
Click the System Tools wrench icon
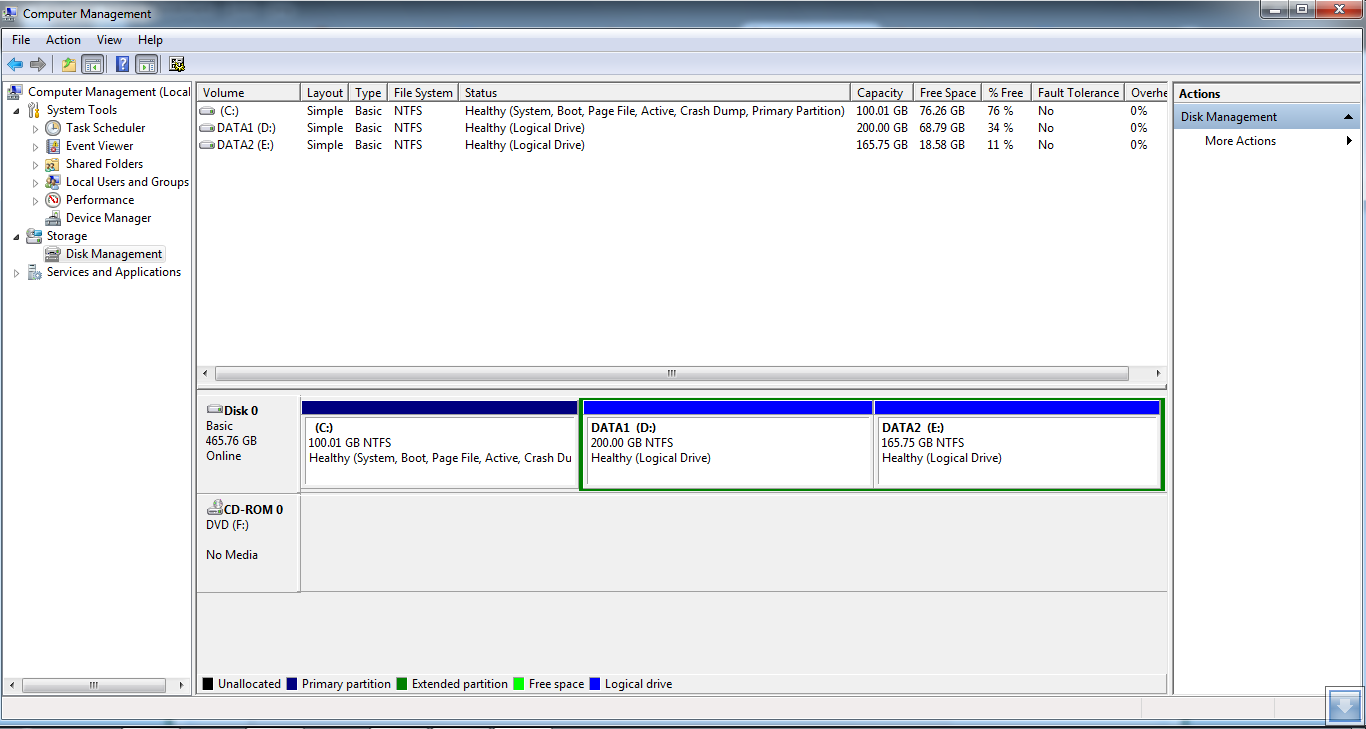coord(34,110)
